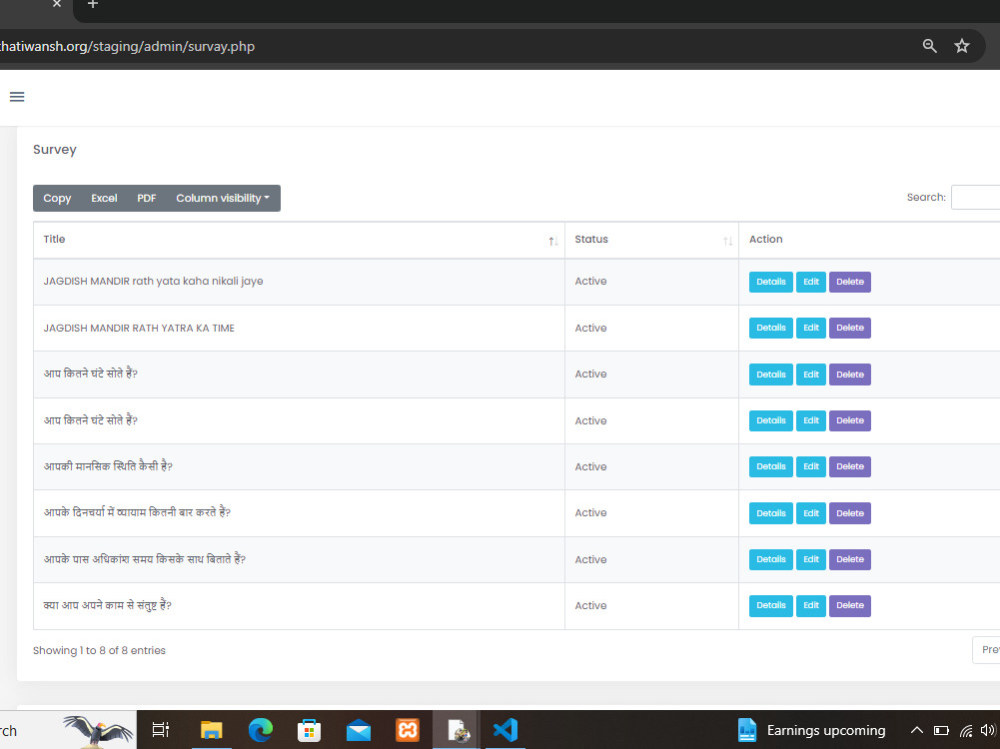1000x749 pixels.
Task: Open the Wi-Fi network tray icon
Action: [x=966, y=730]
